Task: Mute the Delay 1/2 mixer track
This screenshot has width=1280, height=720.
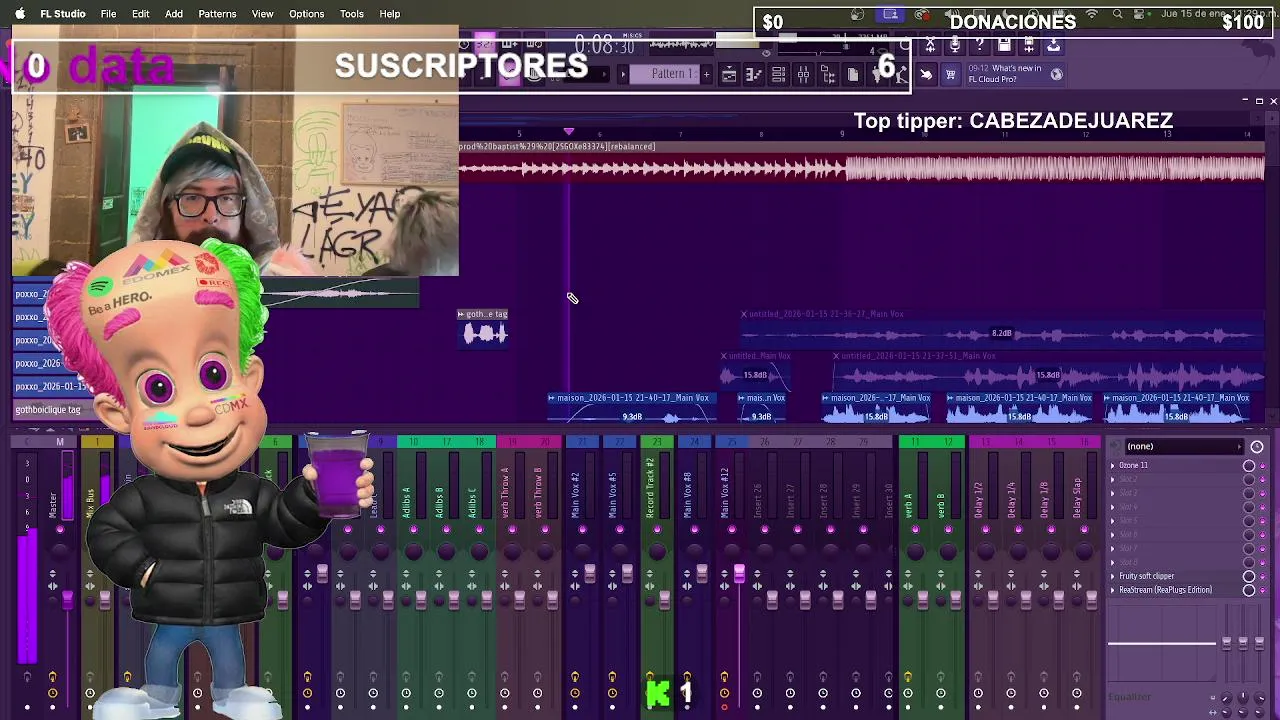Action: coord(985,528)
